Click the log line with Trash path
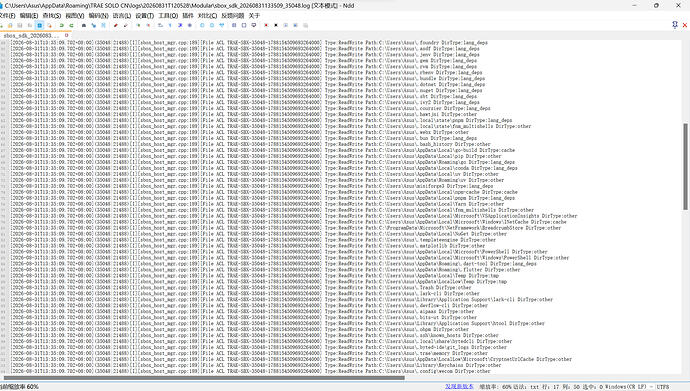Image resolution: width=690 pixels, height=391 pixels. pos(241,288)
